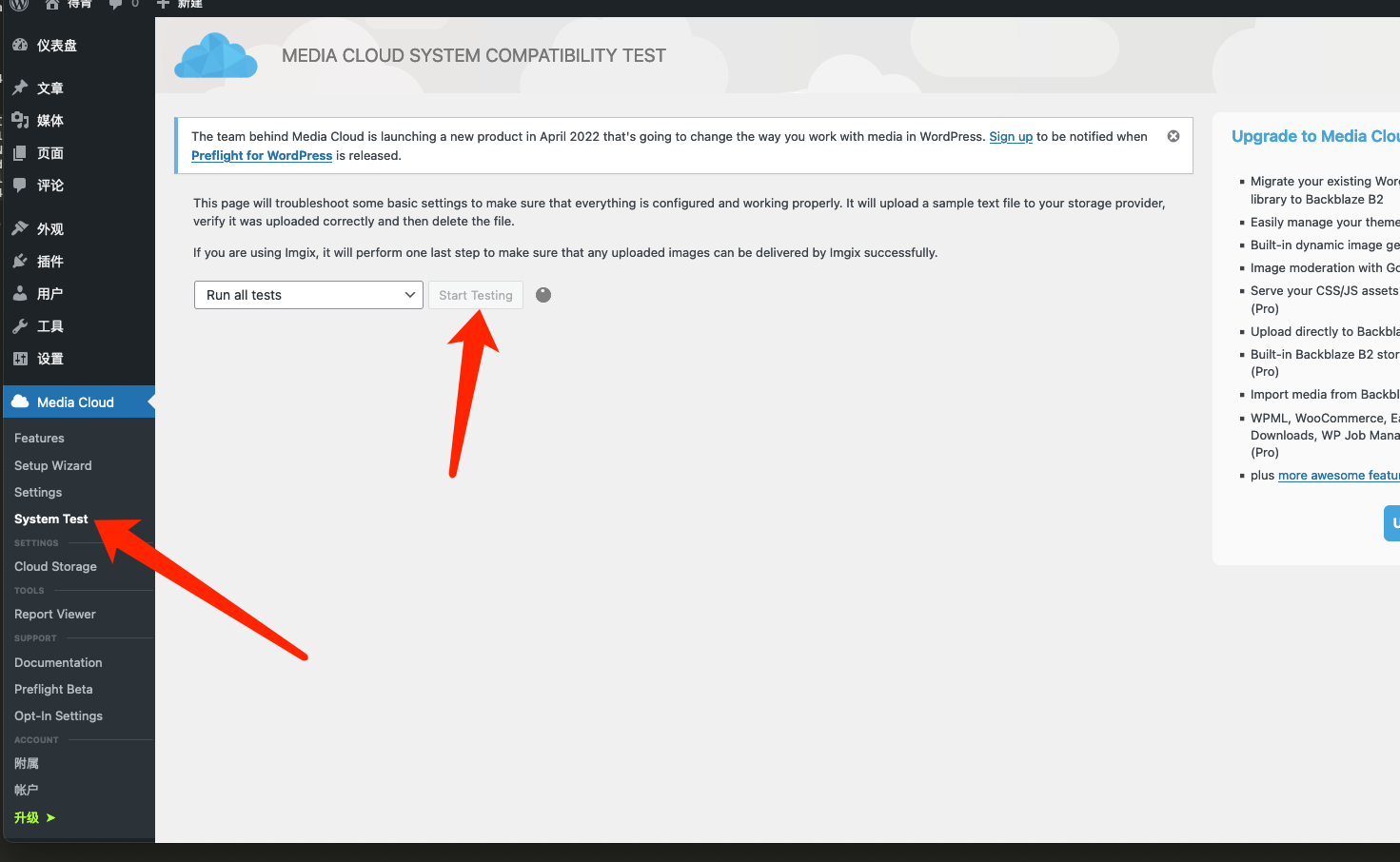This screenshot has width=1400, height=862.
Task: Open Report Viewer menu item
Action: [x=55, y=614]
